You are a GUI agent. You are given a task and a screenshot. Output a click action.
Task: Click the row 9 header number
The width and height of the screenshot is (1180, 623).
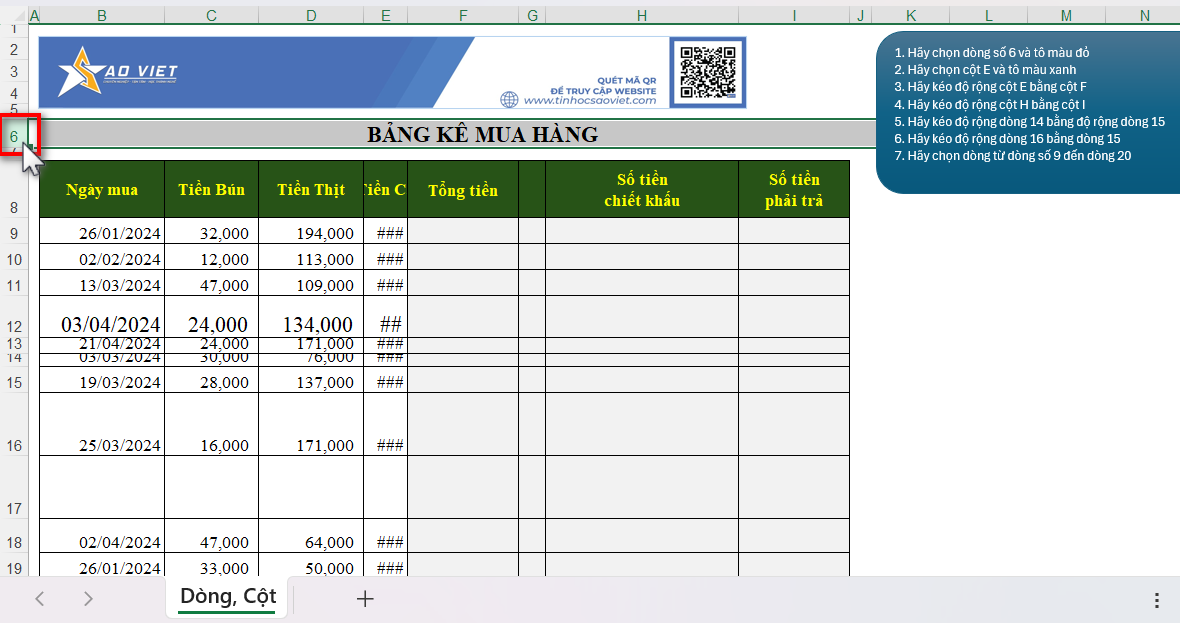tap(14, 233)
